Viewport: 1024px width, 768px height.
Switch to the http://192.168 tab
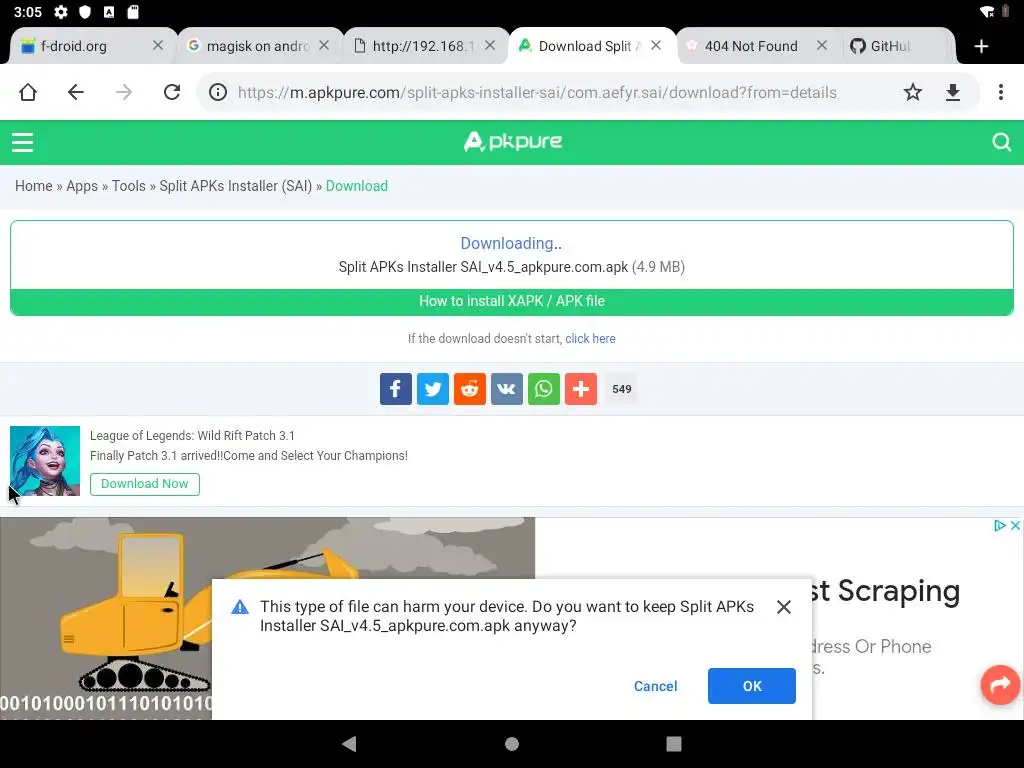coord(423,46)
